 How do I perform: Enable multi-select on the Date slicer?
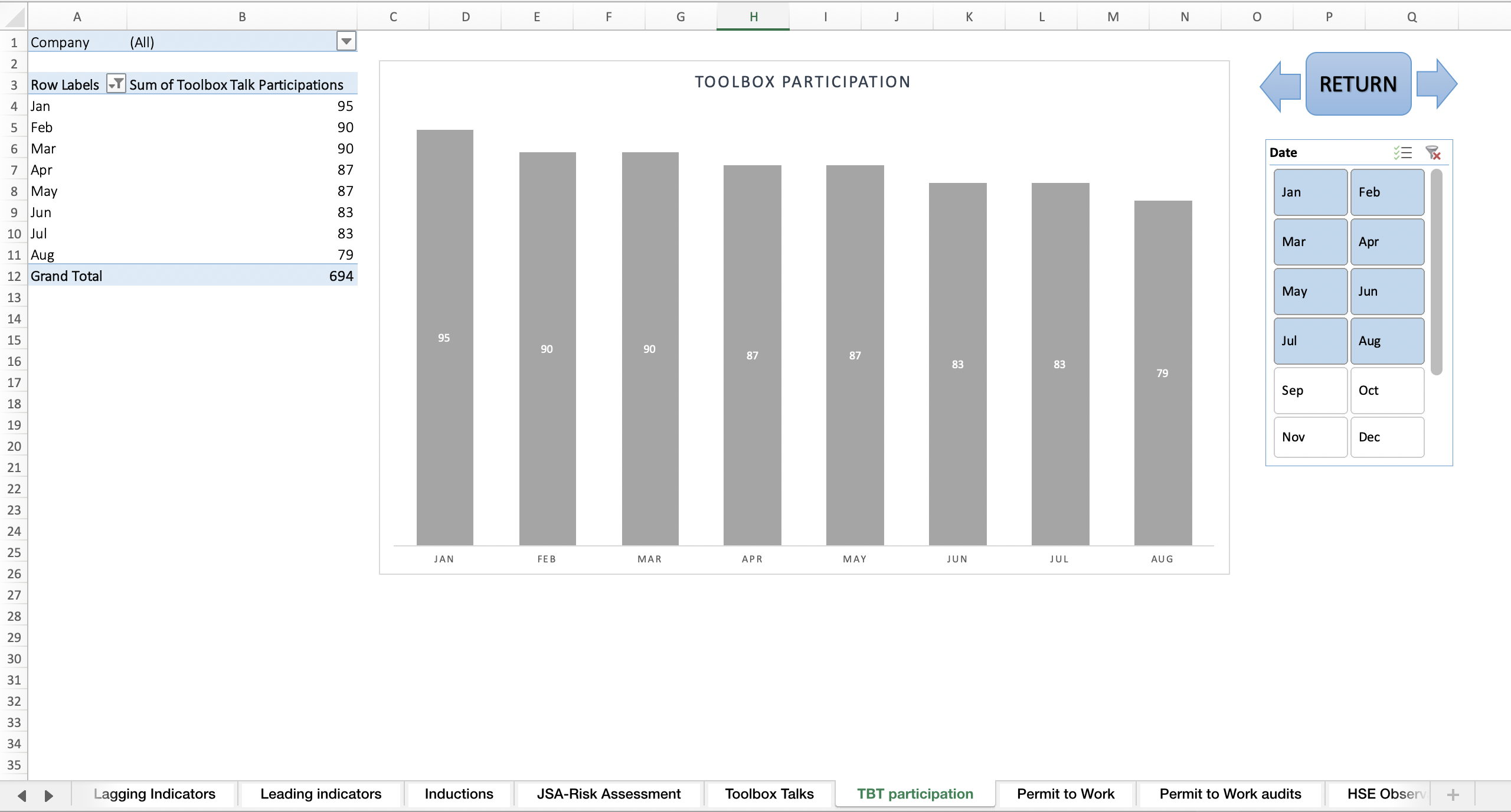pyautogui.click(x=1402, y=152)
